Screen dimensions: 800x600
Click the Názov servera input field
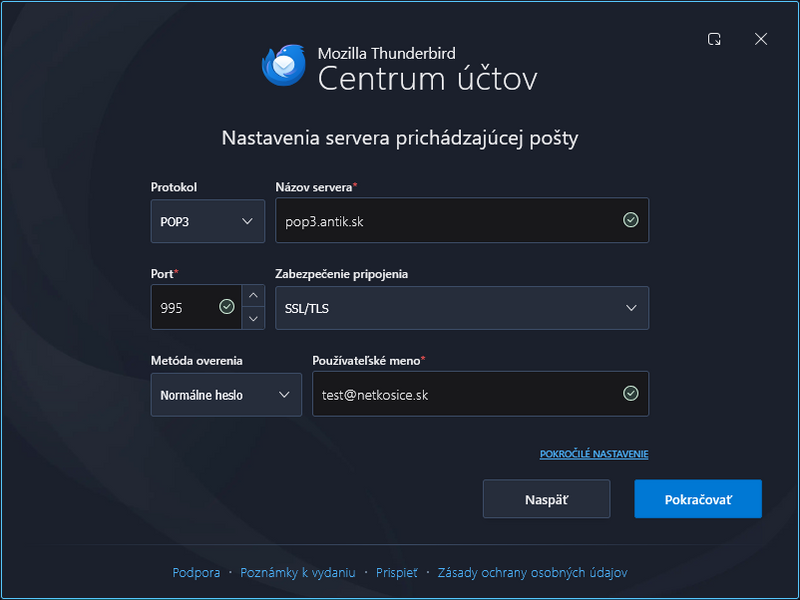(x=462, y=220)
